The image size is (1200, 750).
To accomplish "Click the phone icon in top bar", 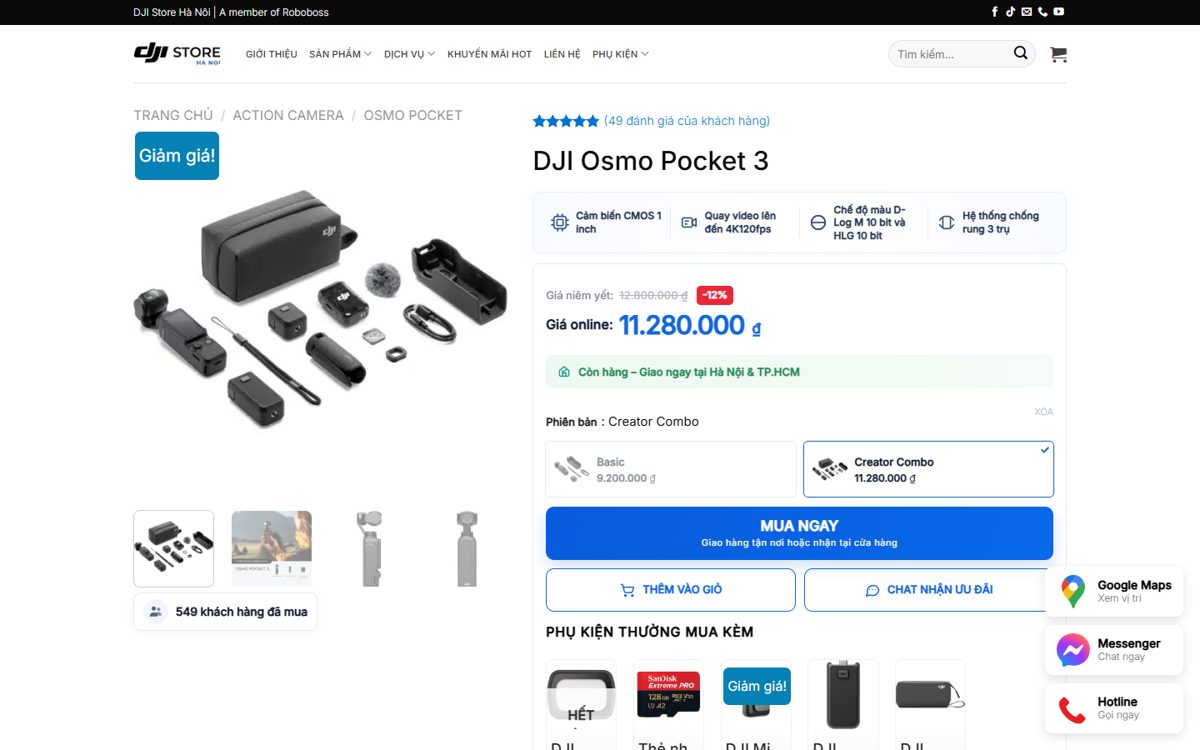I will pos(1042,12).
